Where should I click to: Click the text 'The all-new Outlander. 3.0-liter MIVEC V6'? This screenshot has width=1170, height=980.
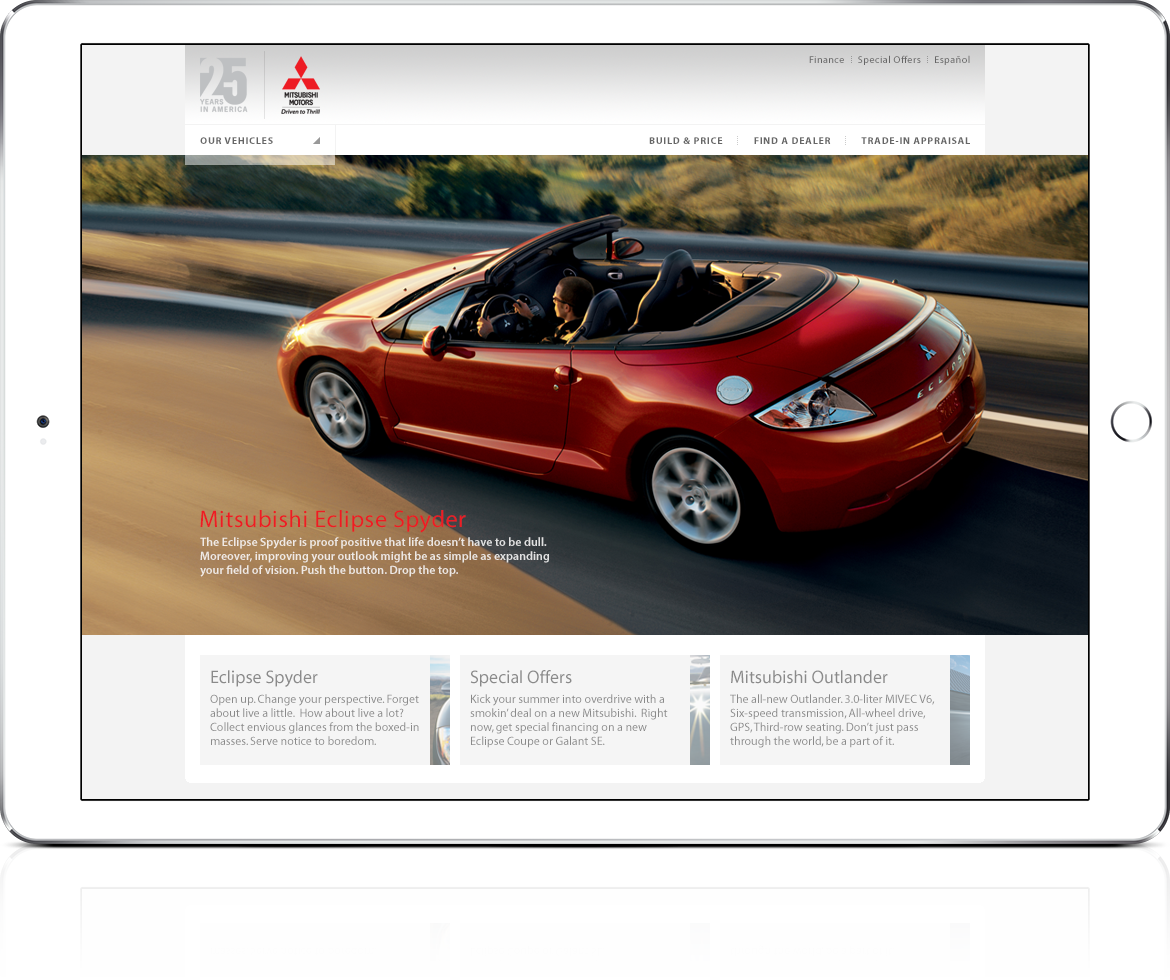(832, 699)
